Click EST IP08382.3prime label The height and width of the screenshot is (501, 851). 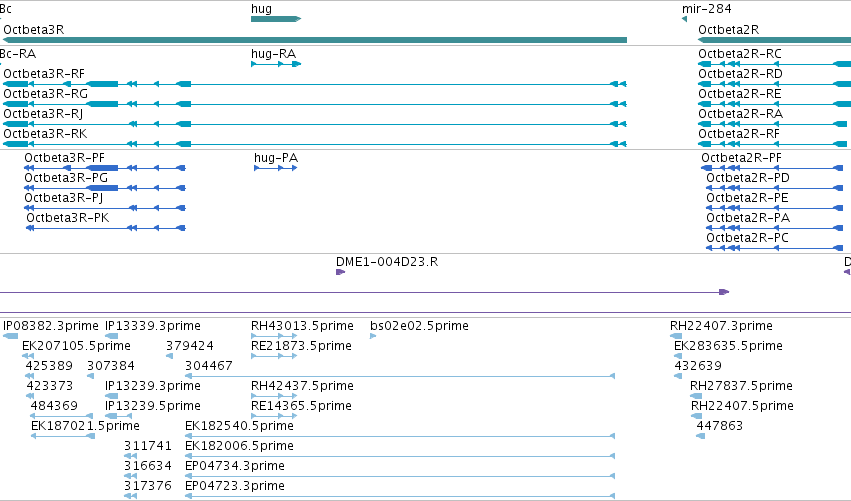(x=51, y=326)
